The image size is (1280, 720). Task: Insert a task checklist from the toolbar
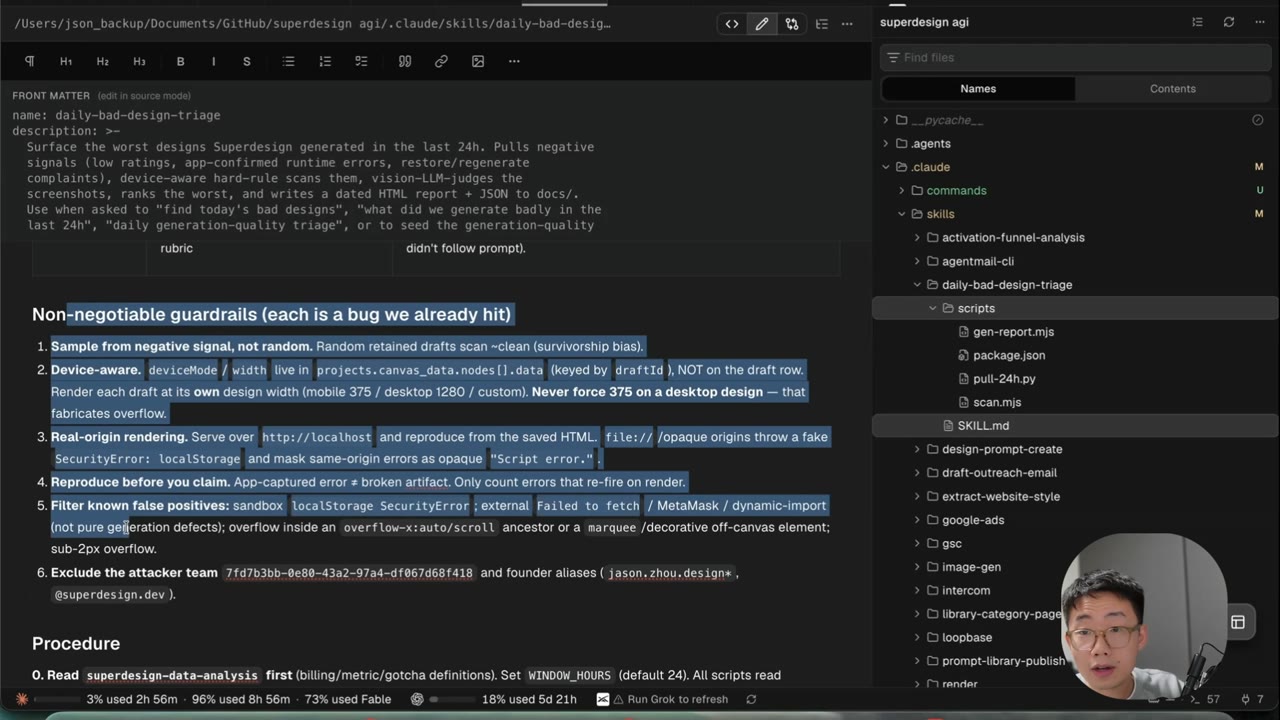[361, 61]
